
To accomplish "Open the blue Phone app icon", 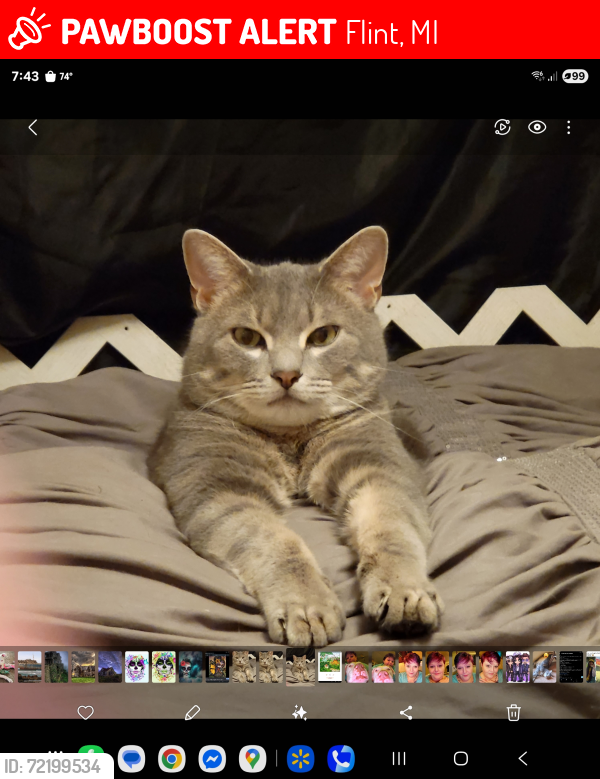I will click(341, 759).
